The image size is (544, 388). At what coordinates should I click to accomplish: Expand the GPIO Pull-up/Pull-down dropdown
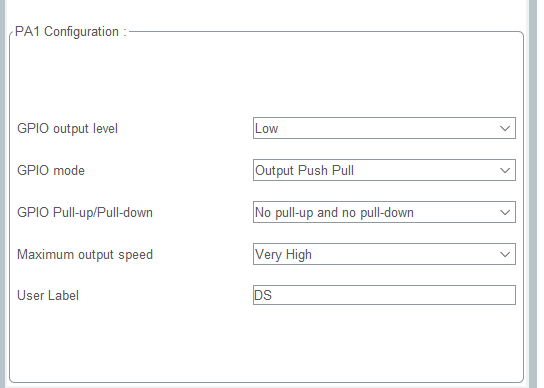point(384,212)
